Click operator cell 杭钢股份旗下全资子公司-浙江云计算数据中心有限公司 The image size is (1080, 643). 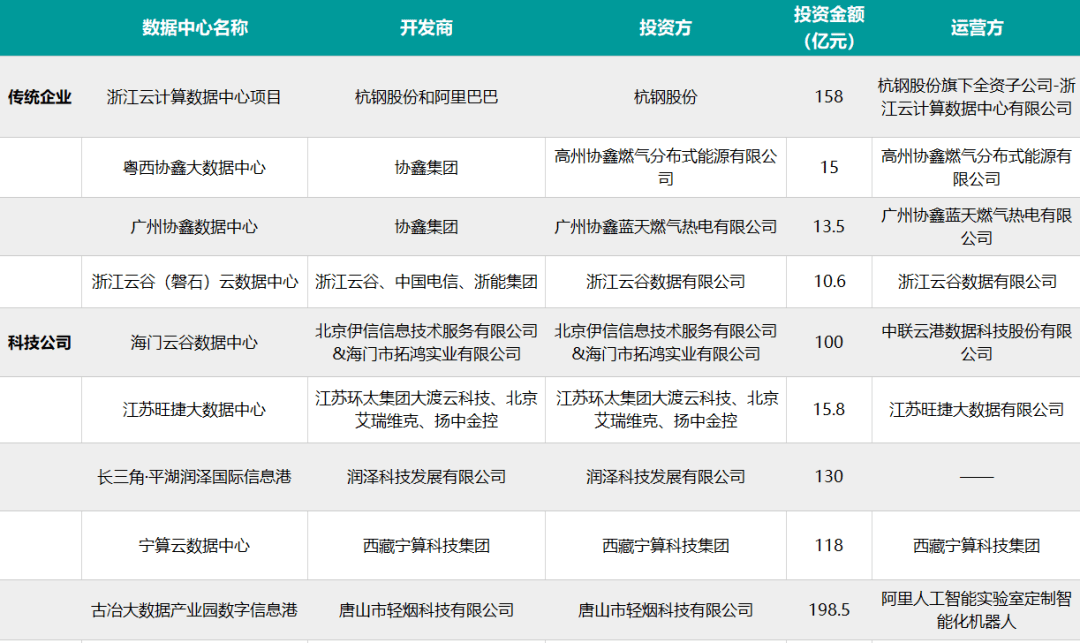click(977, 97)
